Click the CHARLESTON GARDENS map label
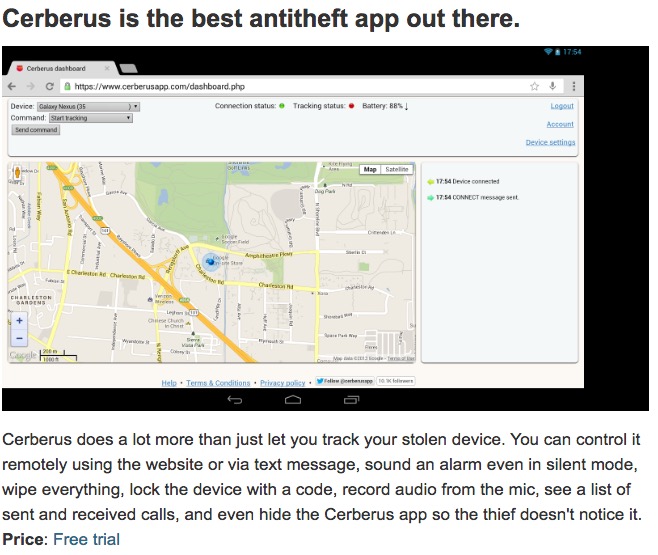658x555 pixels. click(31, 300)
